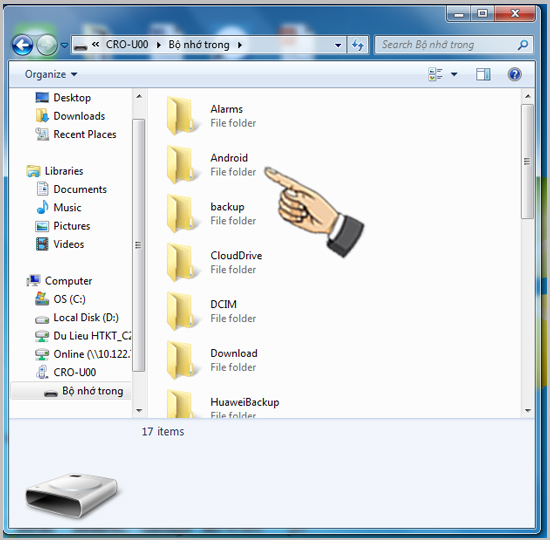Viewport: 550px width, 540px height.
Task: Click the Download folder name
Action: pos(234,353)
